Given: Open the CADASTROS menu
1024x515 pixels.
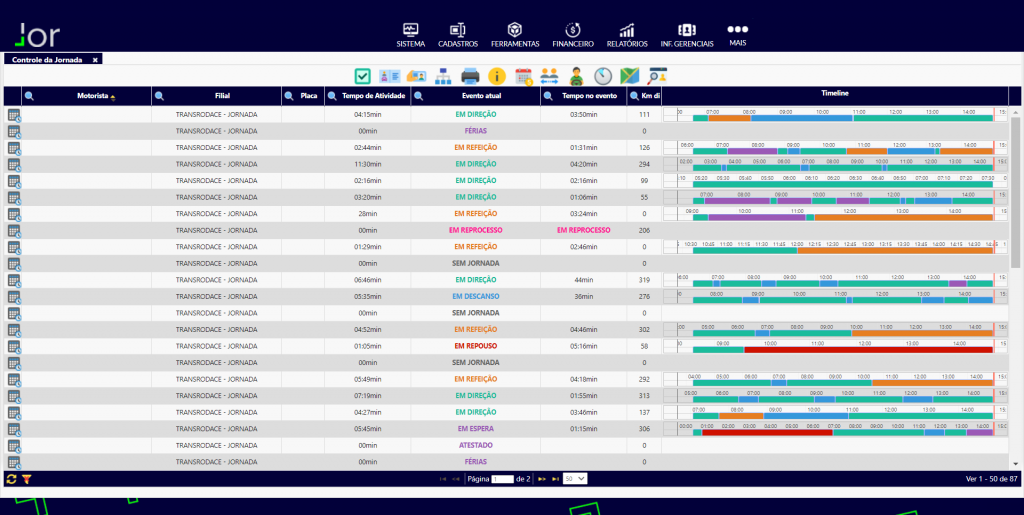Looking at the screenshot, I should [x=458, y=35].
